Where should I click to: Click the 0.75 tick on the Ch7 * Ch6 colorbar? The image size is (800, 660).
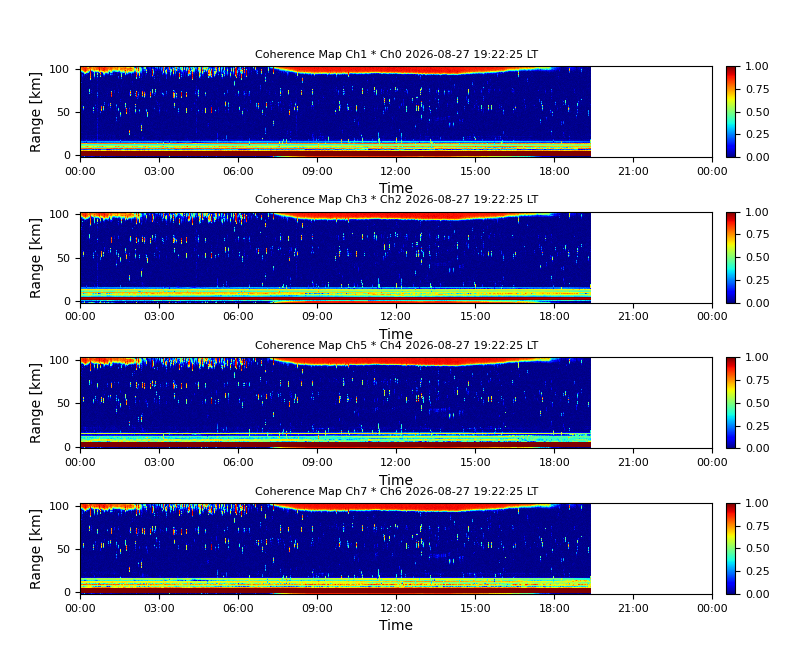click(757, 526)
